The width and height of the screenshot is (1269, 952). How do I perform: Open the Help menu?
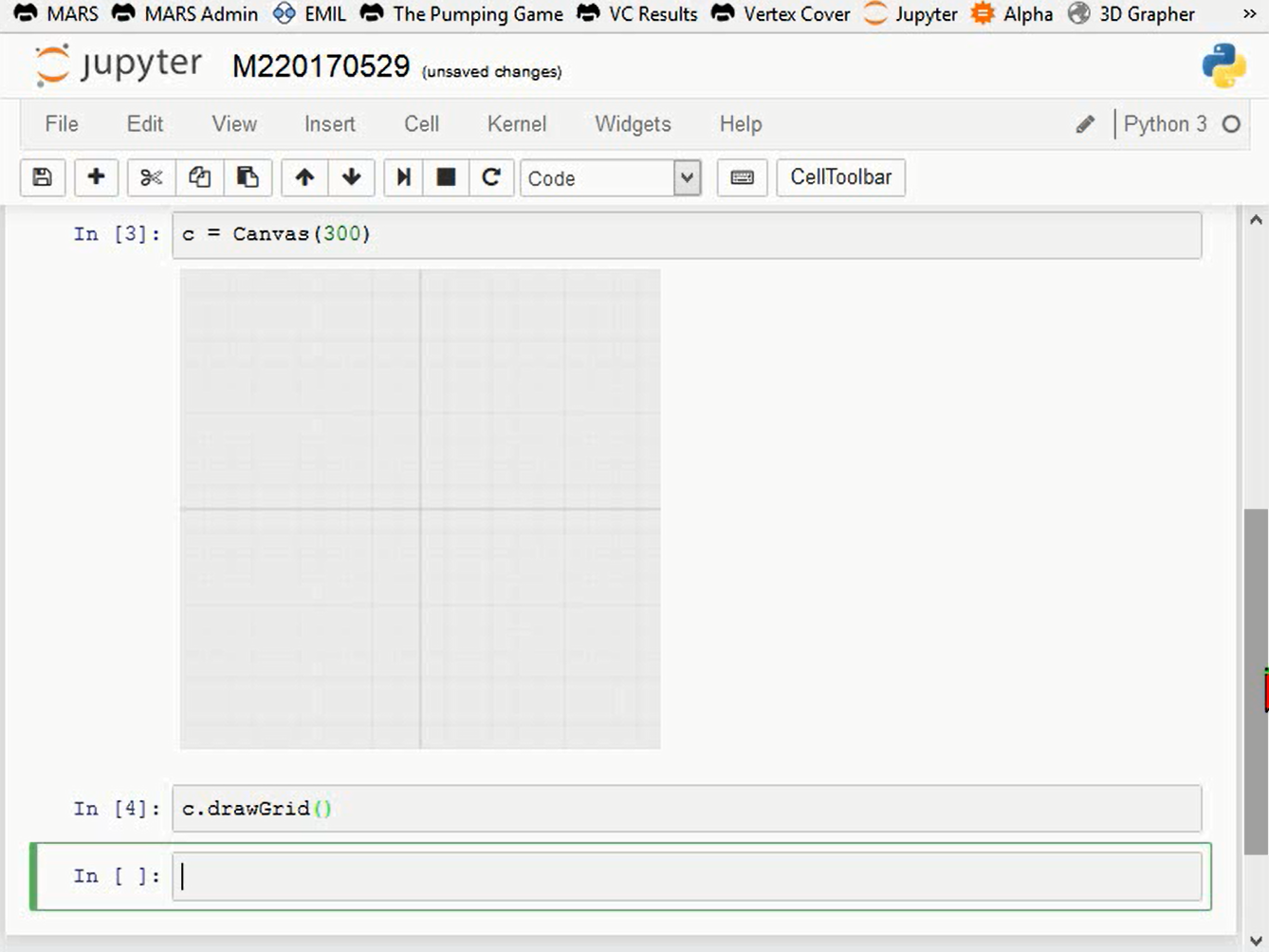741,124
